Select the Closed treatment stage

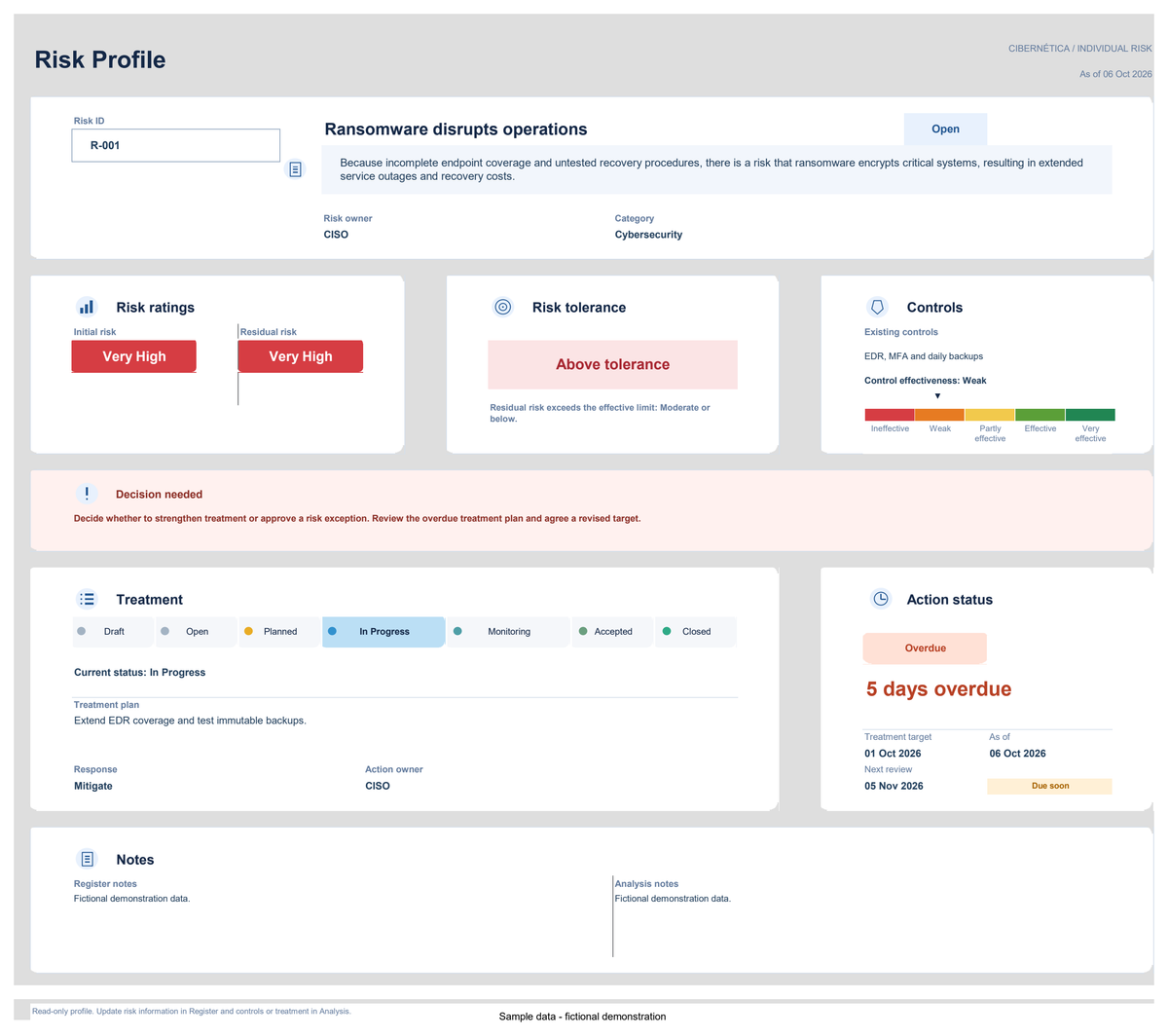click(696, 631)
